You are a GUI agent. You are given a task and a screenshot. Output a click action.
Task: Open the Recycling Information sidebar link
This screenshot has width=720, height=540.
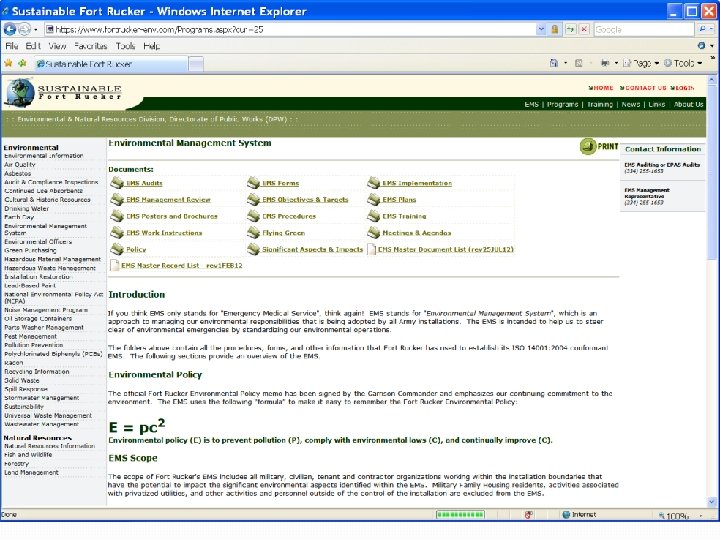point(37,371)
